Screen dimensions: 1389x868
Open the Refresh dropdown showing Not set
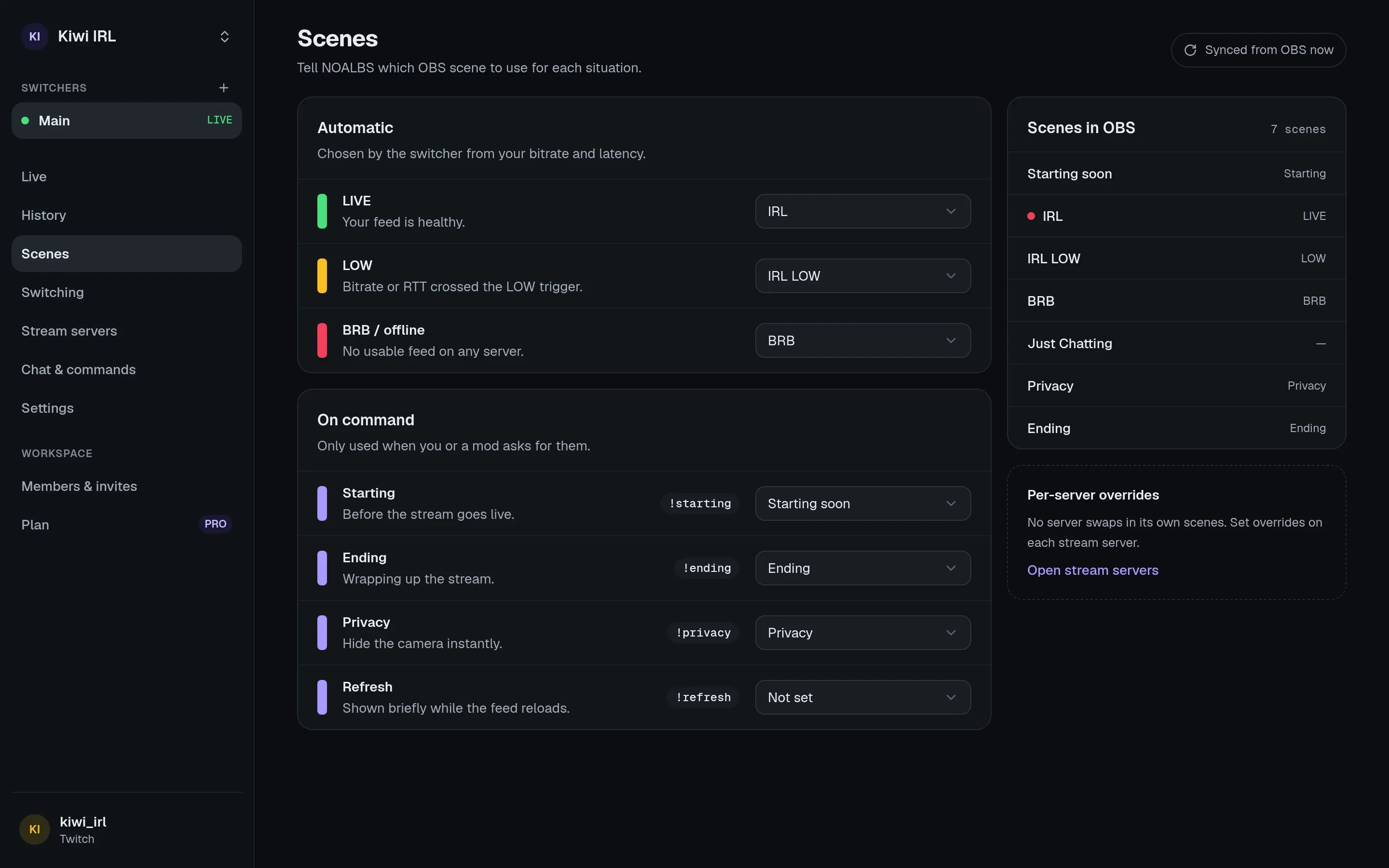coord(863,697)
